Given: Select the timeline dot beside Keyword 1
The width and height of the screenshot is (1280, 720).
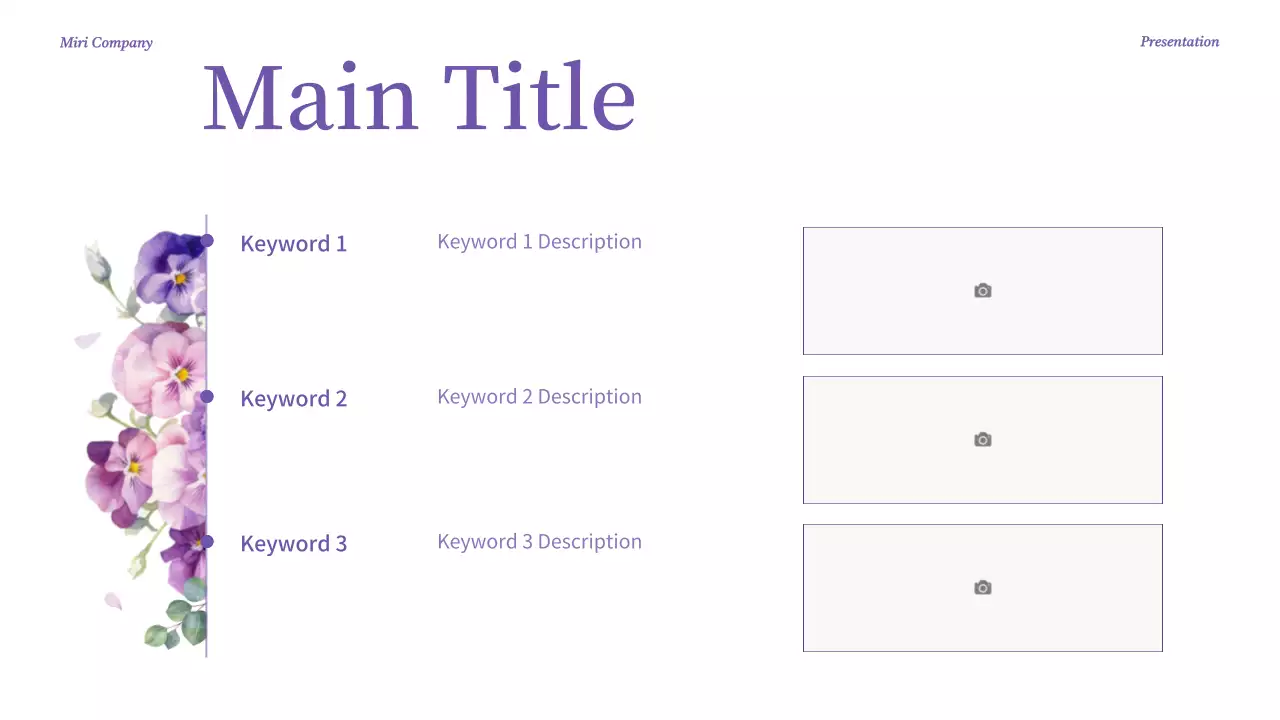Looking at the screenshot, I should [207, 241].
